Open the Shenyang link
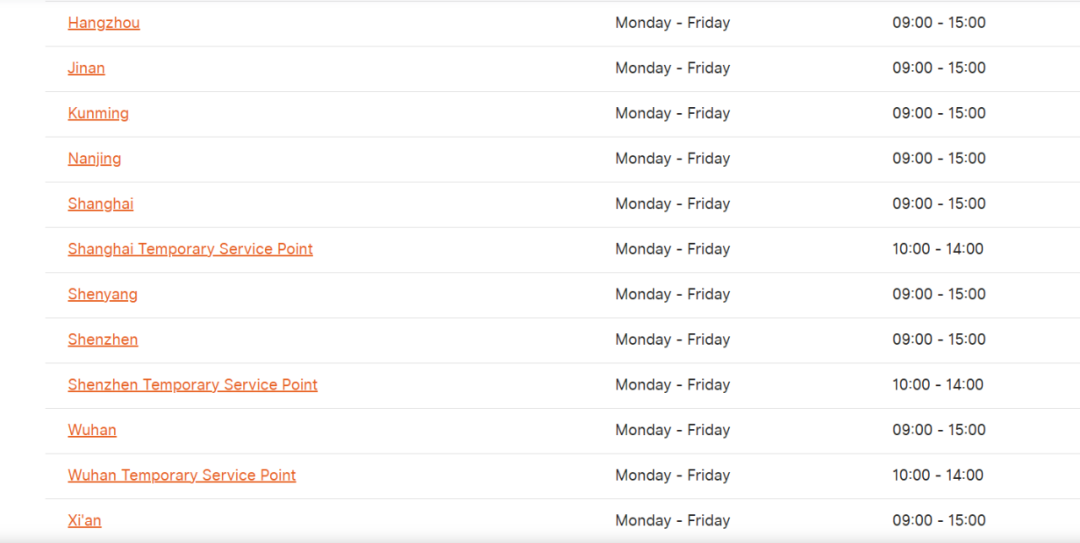The image size is (1080, 543). click(103, 294)
